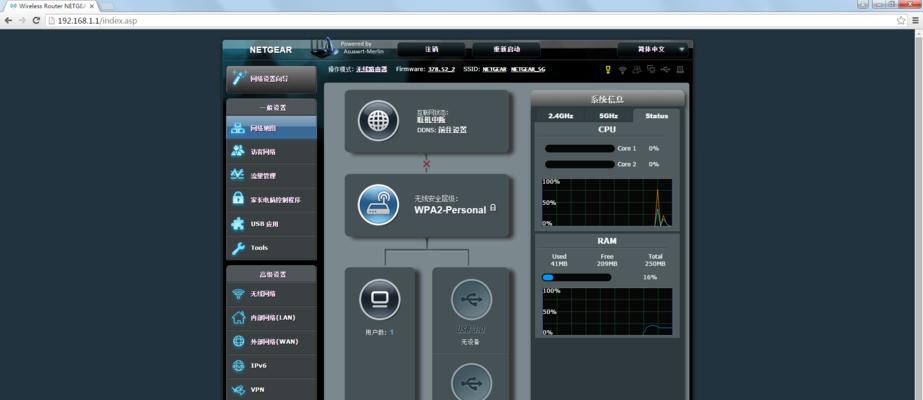Click the WPA2-Personal security level text
This screenshot has height=400, width=923.
450,210
